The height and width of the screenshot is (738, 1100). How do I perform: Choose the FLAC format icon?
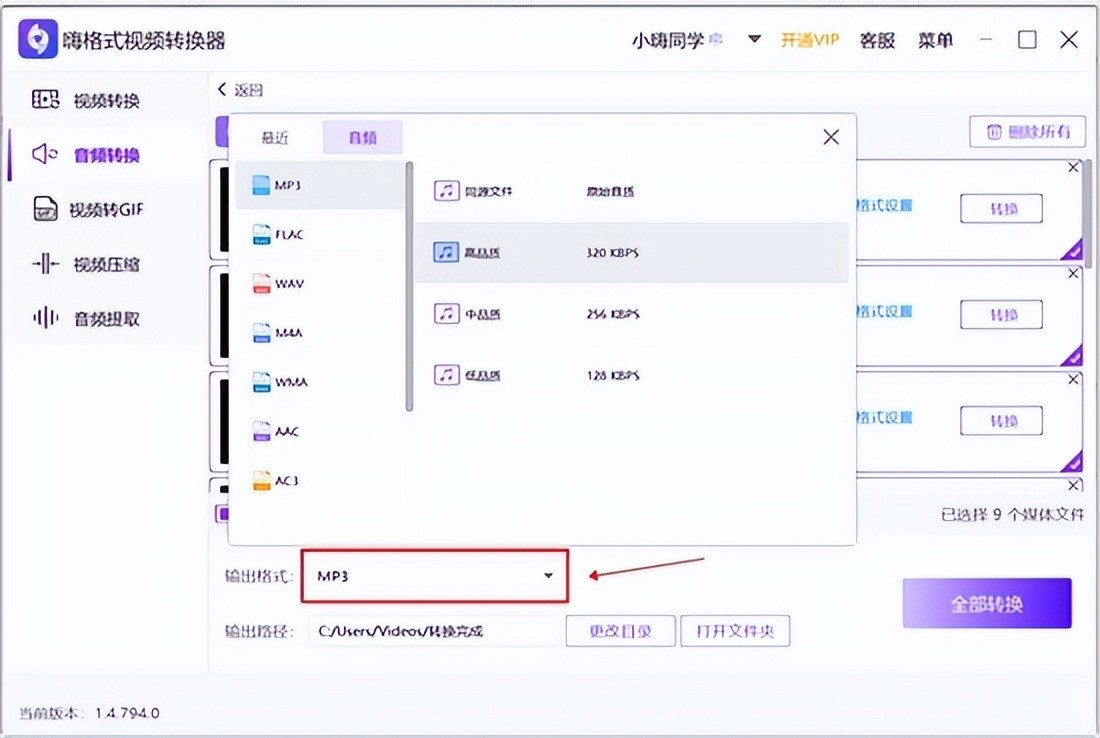click(261, 235)
